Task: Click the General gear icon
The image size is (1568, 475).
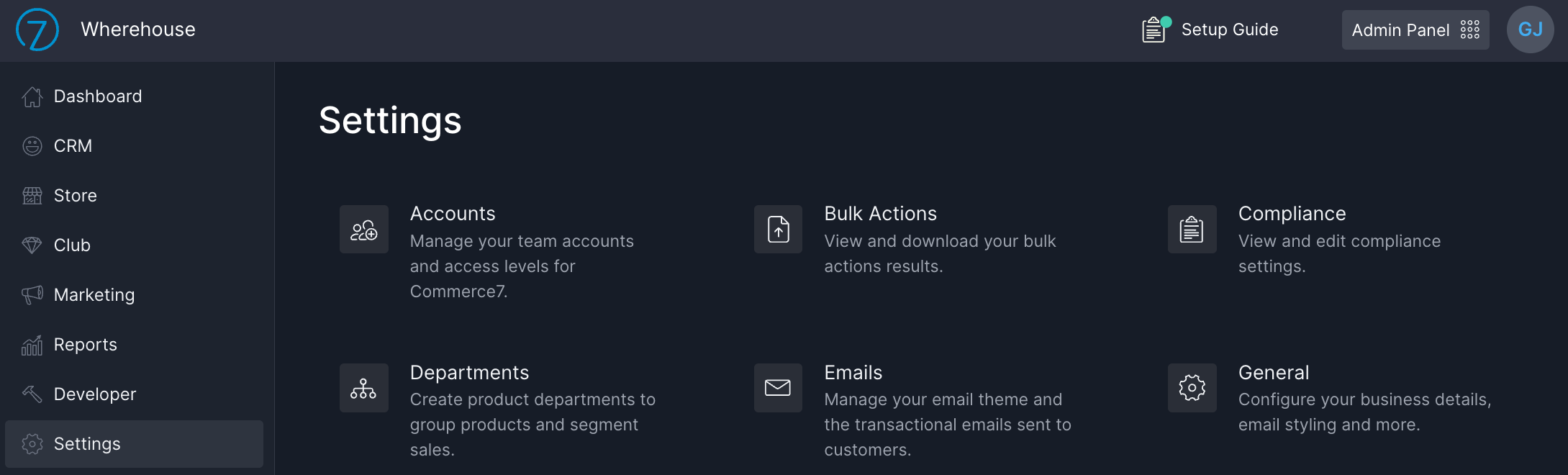Action: point(1192,388)
